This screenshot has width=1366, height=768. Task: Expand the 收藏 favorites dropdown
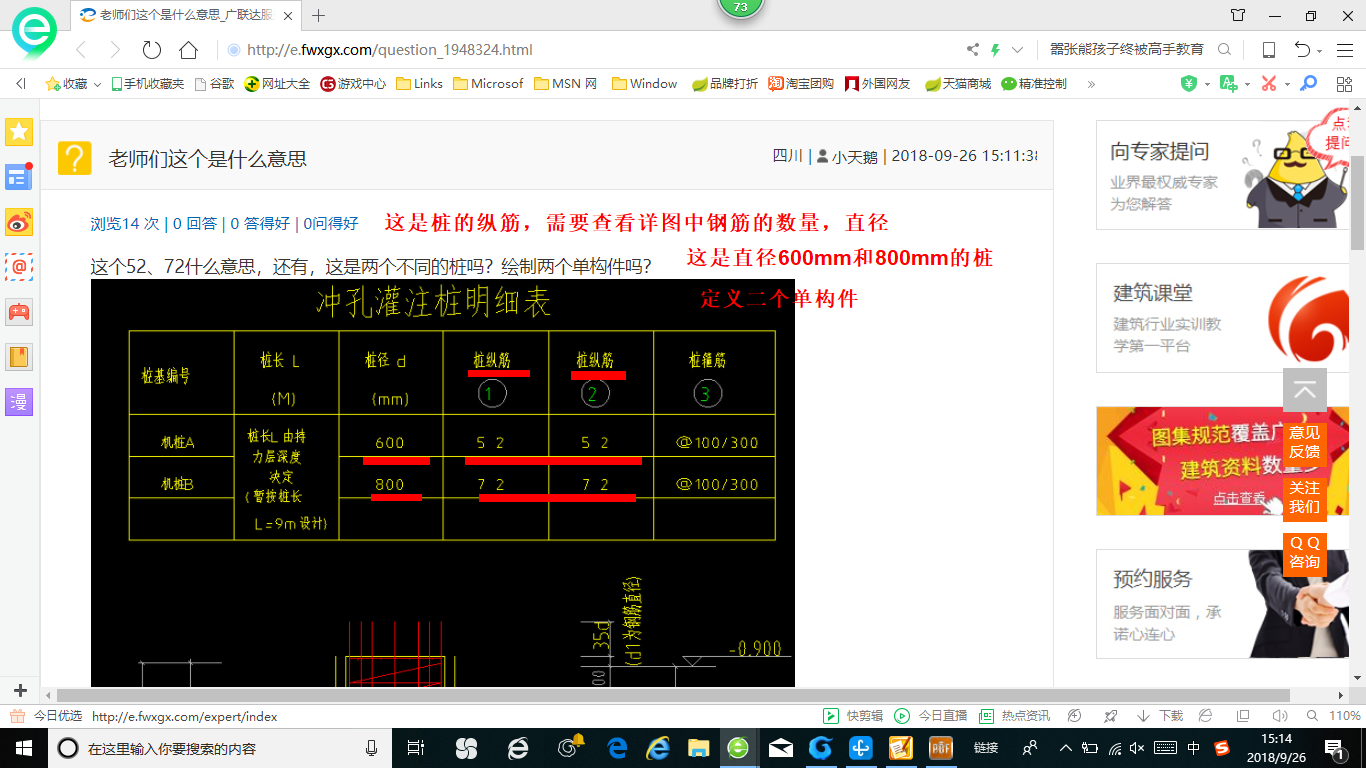[97, 85]
